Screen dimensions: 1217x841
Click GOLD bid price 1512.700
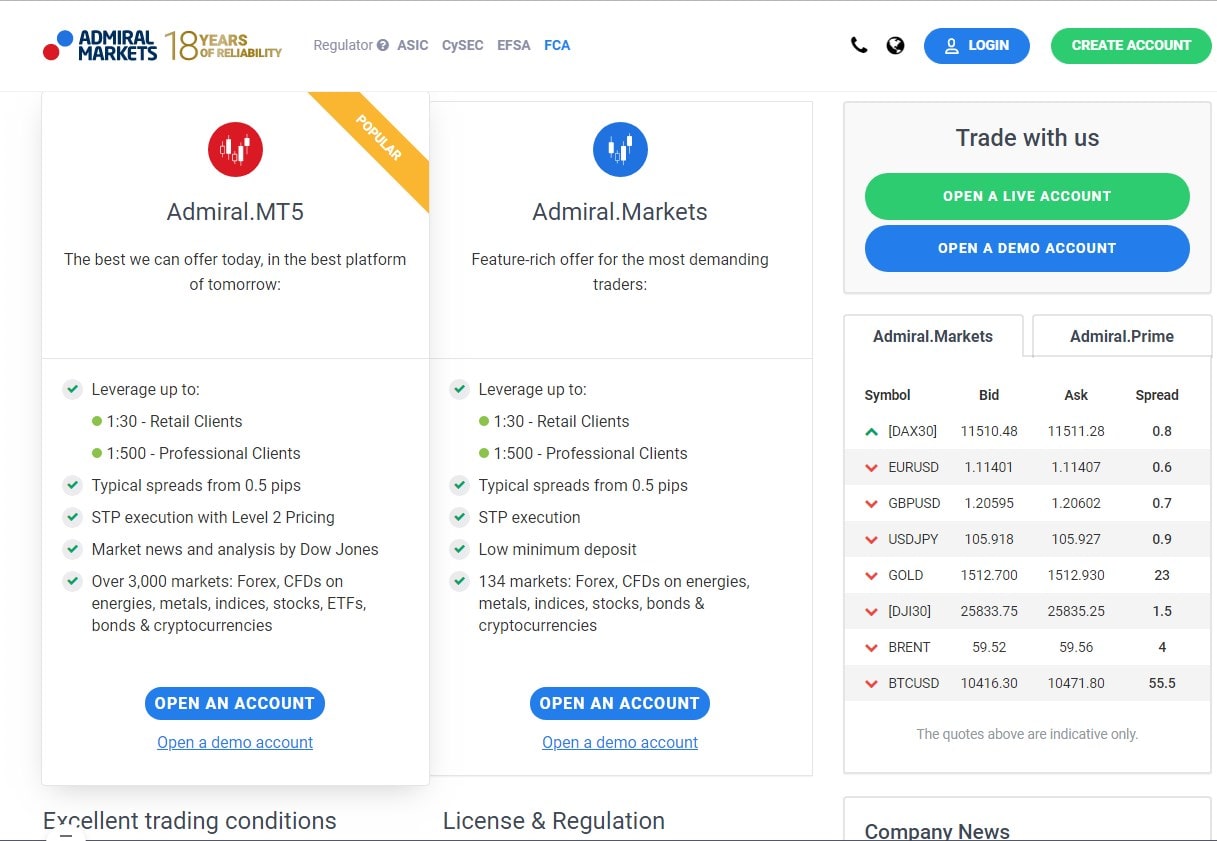[989, 575]
